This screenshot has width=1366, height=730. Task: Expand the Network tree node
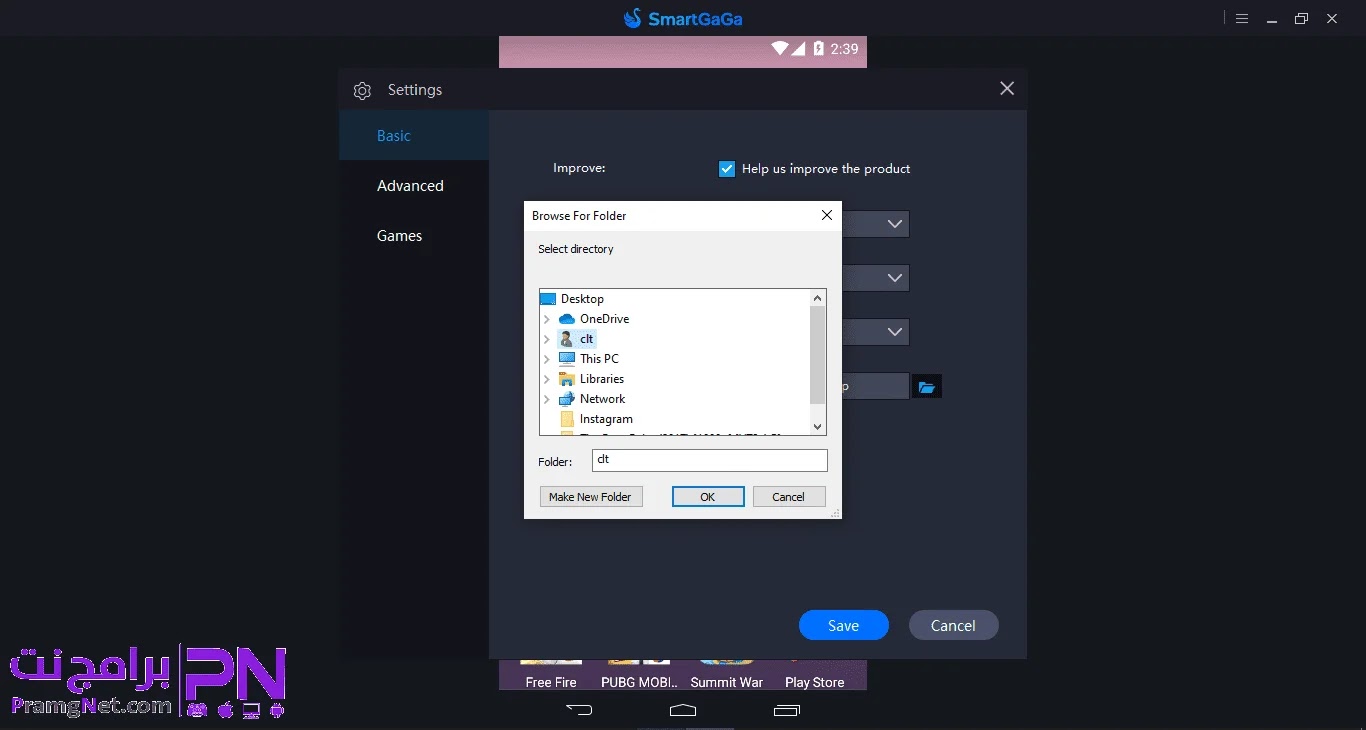click(x=547, y=399)
